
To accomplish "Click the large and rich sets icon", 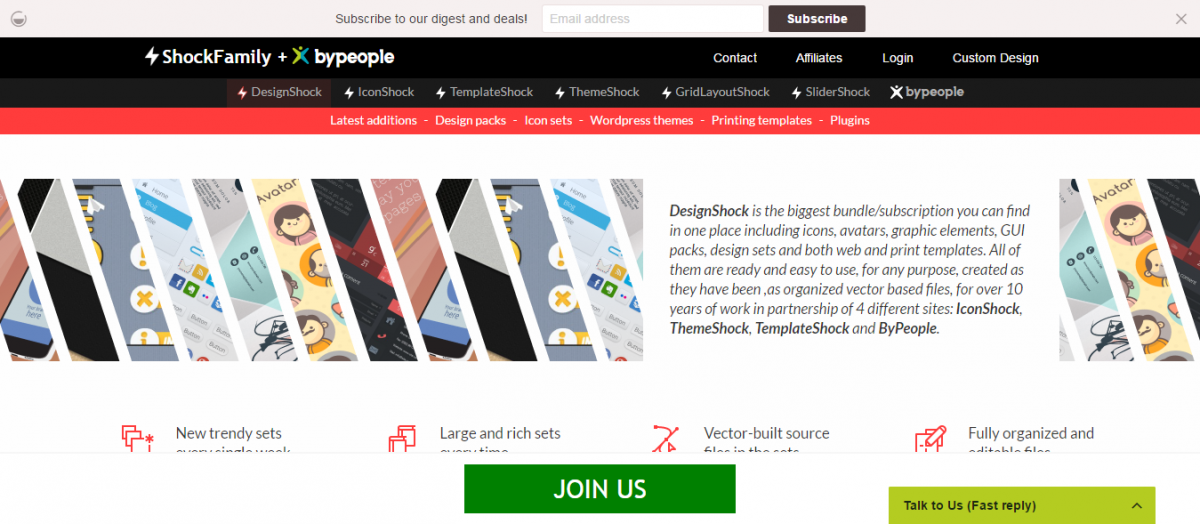I will pyautogui.click(x=402, y=439).
